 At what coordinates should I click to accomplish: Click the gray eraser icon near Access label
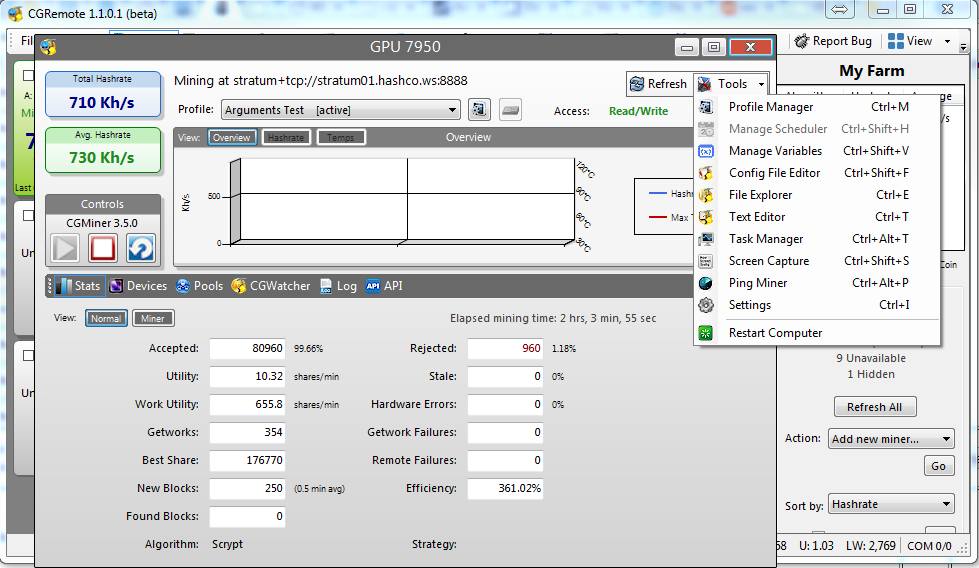(510, 110)
